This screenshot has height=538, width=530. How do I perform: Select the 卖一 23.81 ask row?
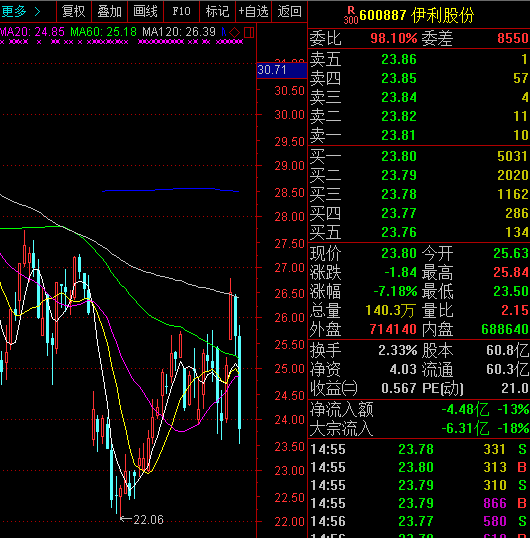tap(419, 135)
